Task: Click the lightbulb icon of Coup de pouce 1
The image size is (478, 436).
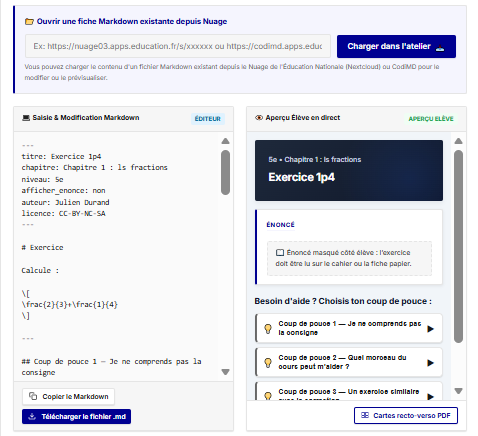Action: 268,329
